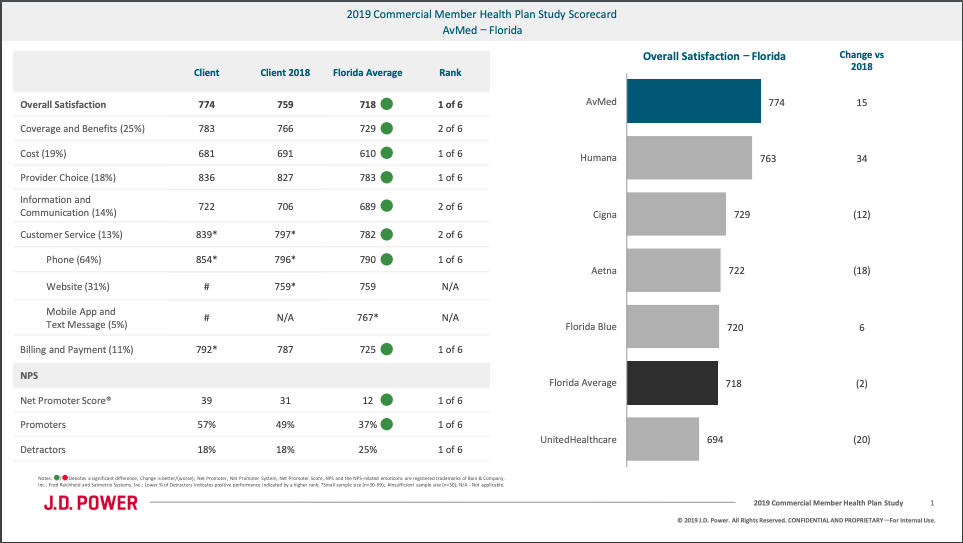Click Information and Communication (14%) label
963x543 pixels.
click(68, 206)
